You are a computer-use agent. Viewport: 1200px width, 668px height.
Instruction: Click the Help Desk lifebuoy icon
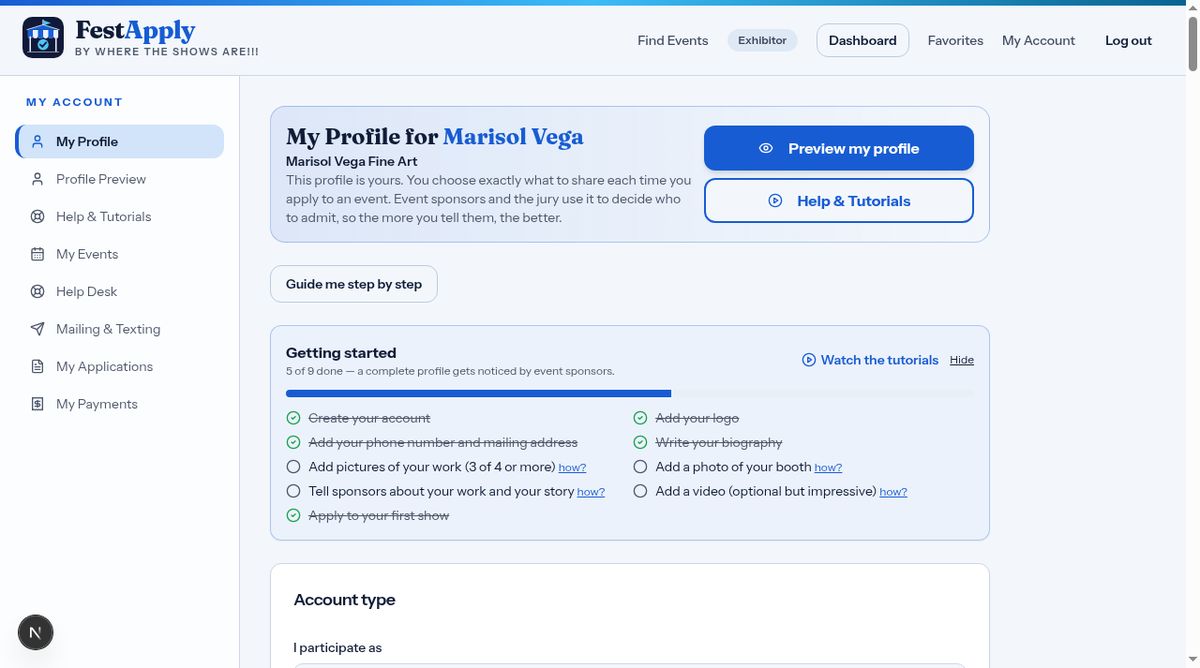(37, 291)
